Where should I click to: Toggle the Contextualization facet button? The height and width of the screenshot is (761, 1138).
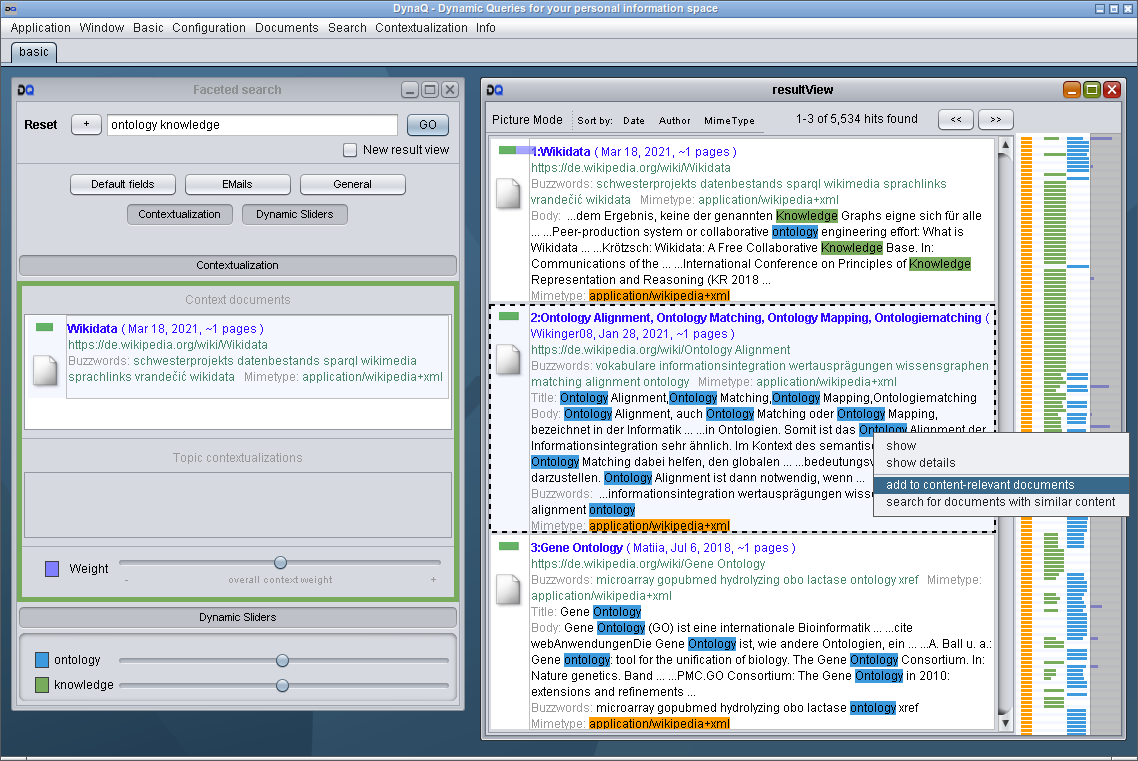tap(180, 214)
